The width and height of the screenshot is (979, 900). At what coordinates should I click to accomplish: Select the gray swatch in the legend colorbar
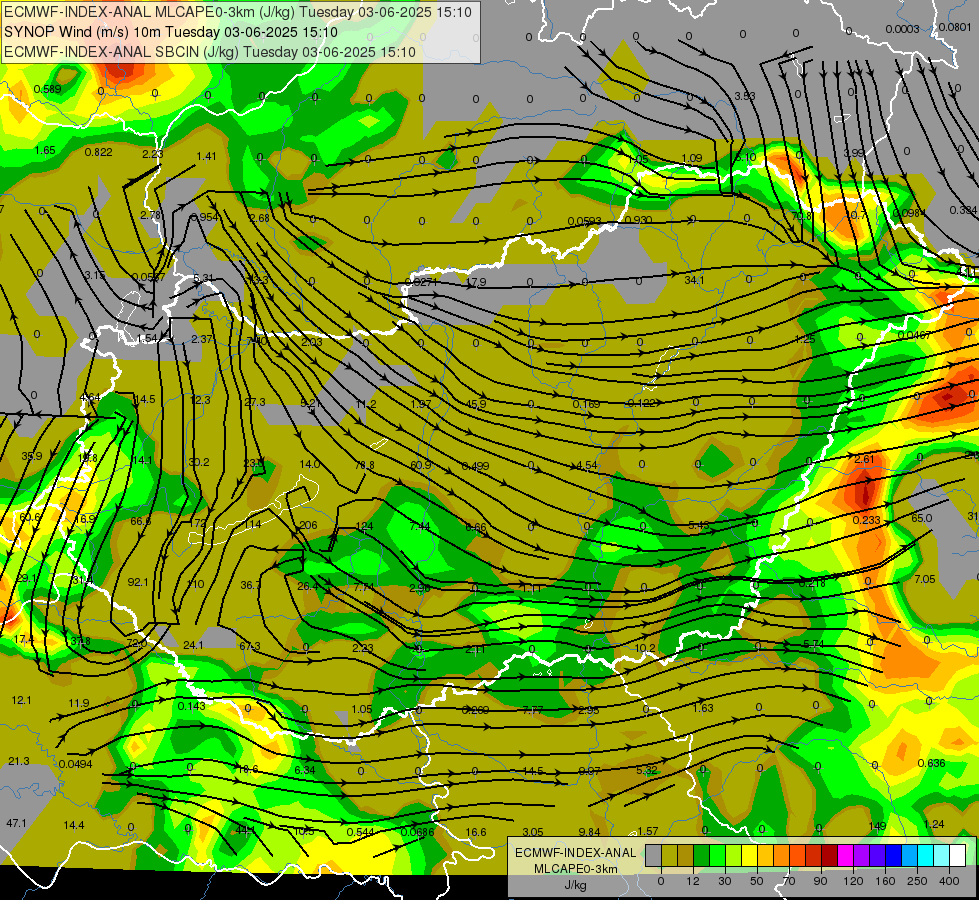point(653,856)
